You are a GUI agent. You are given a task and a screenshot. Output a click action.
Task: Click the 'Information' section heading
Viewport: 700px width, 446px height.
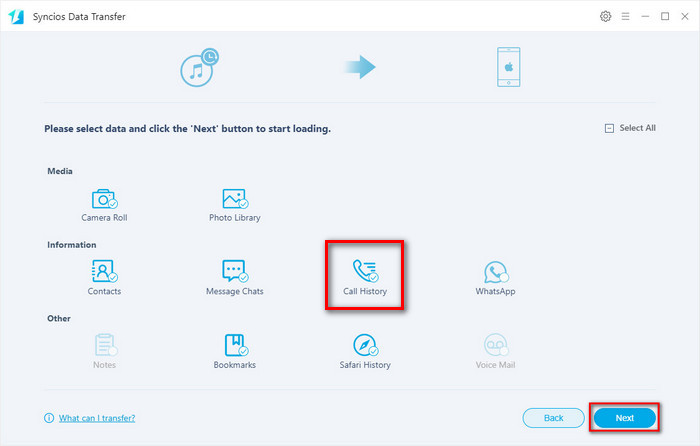point(71,245)
